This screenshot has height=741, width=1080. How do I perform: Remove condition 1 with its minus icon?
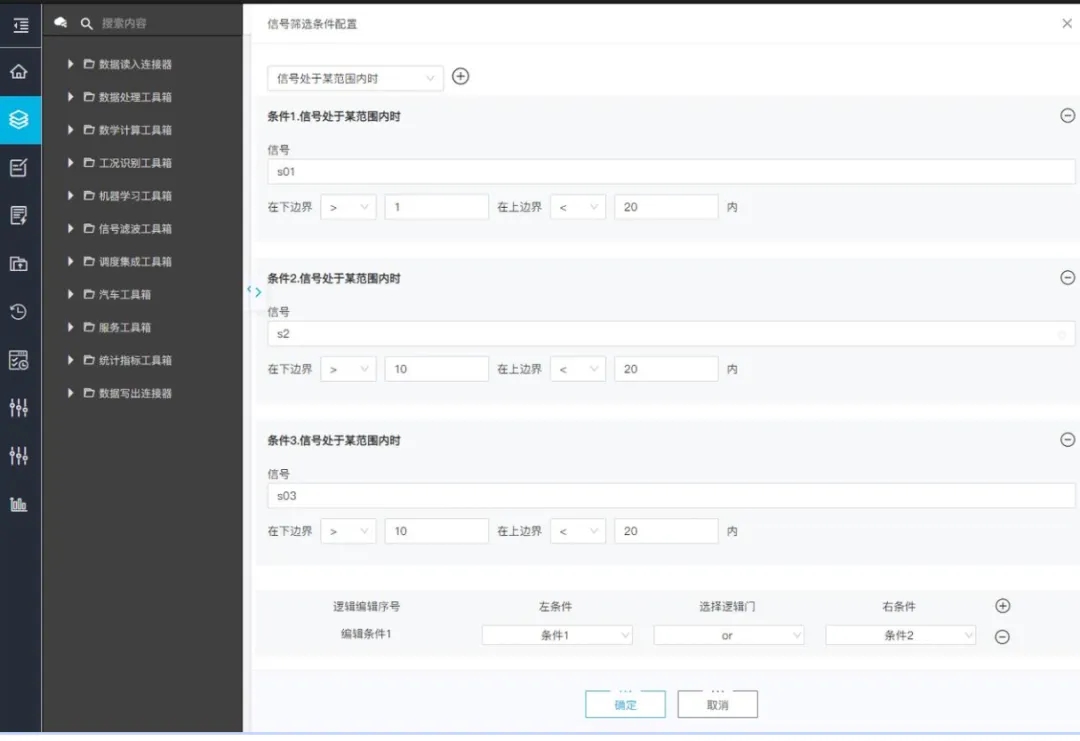1067,116
